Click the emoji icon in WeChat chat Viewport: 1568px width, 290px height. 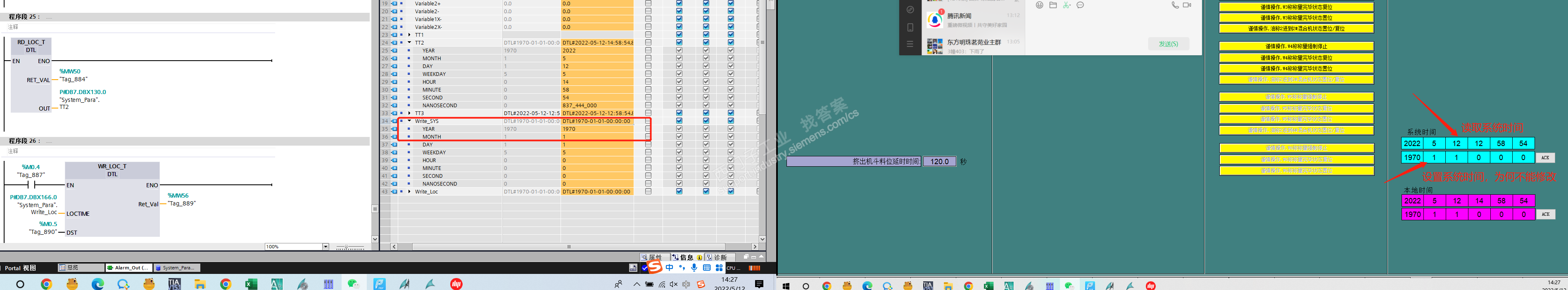click(1040, 5)
